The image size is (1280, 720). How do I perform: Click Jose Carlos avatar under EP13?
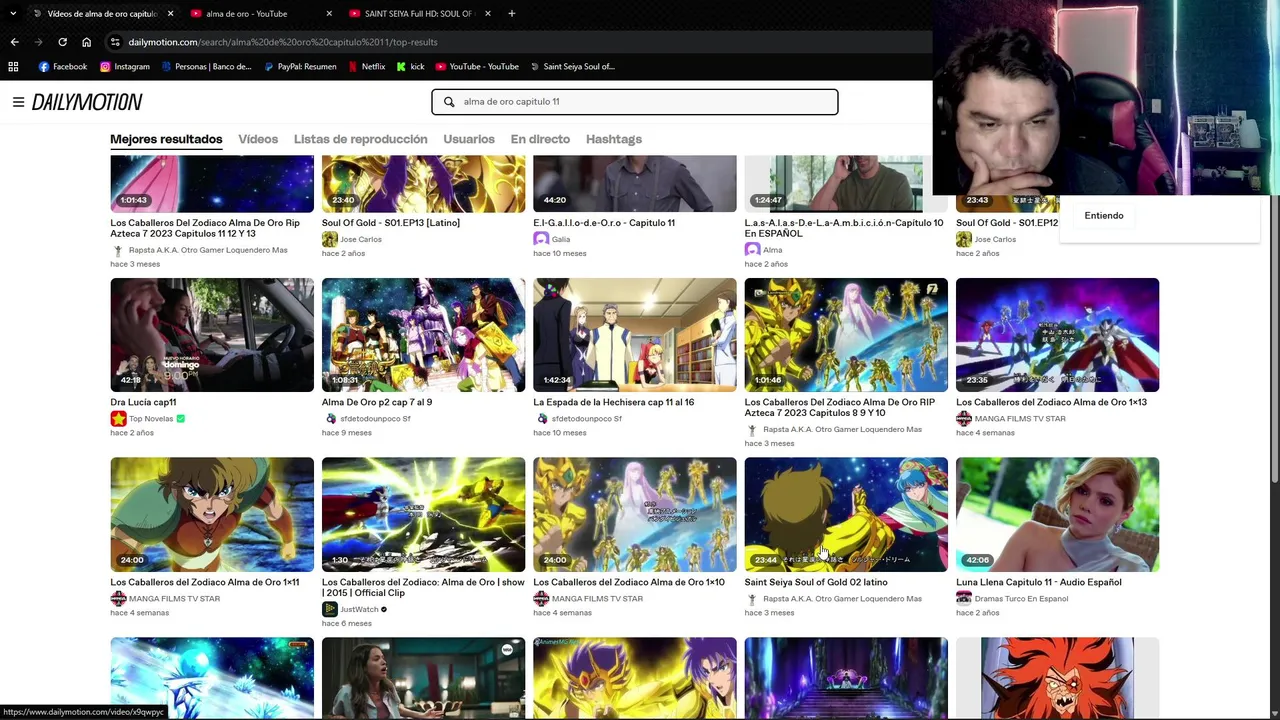coord(329,239)
